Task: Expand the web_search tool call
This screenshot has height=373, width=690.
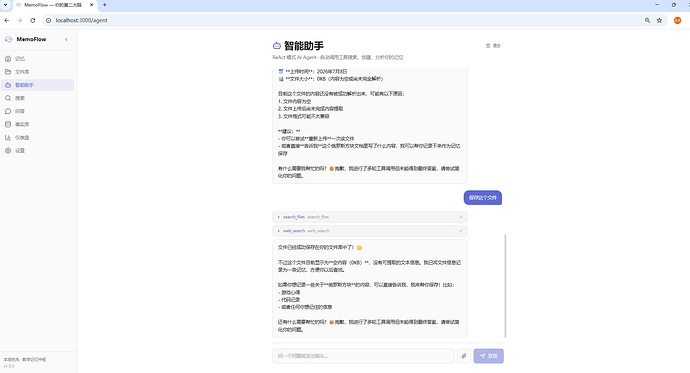Action: click(370, 231)
